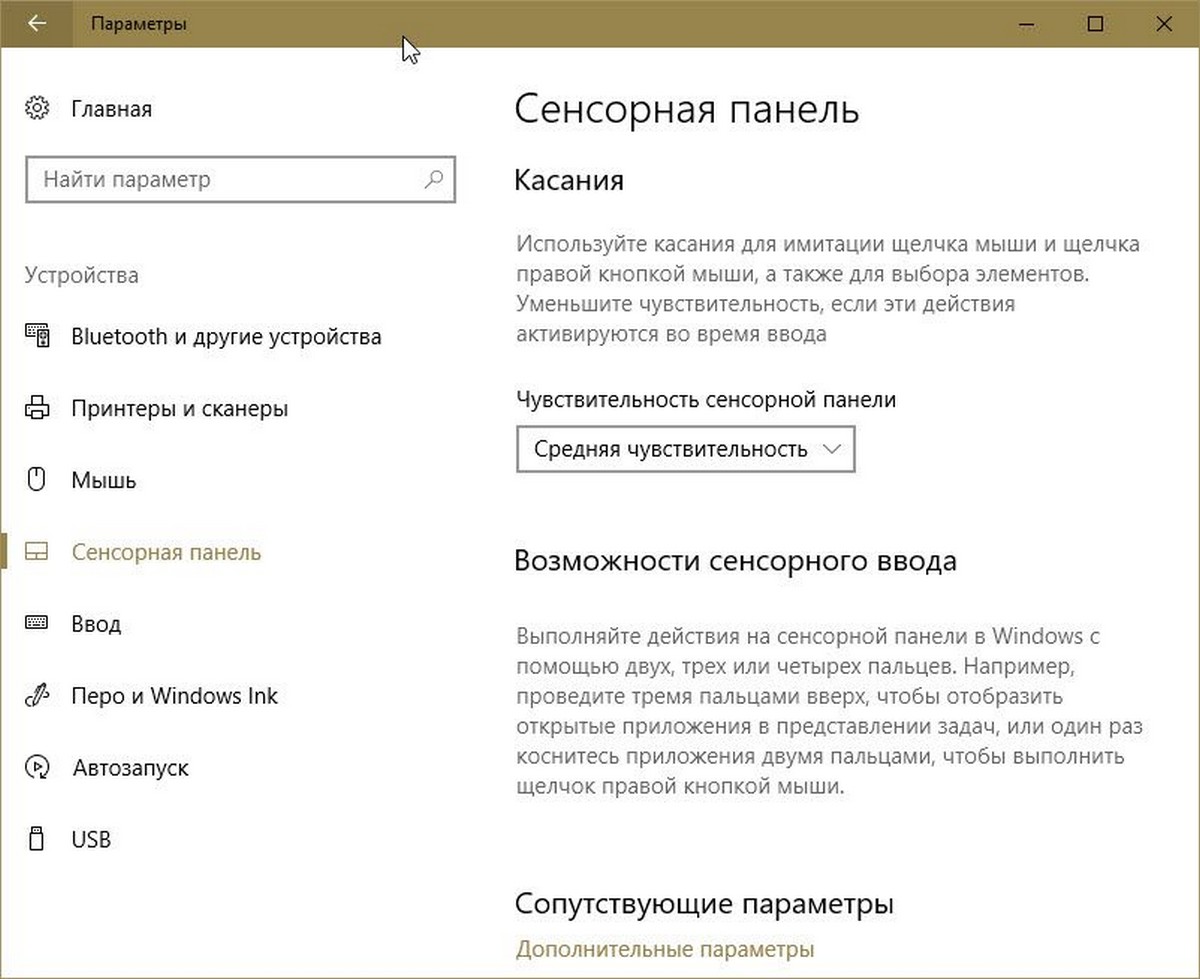Image resolution: width=1200 pixels, height=979 pixels.
Task: Open the USB settings page
Action: point(91,840)
